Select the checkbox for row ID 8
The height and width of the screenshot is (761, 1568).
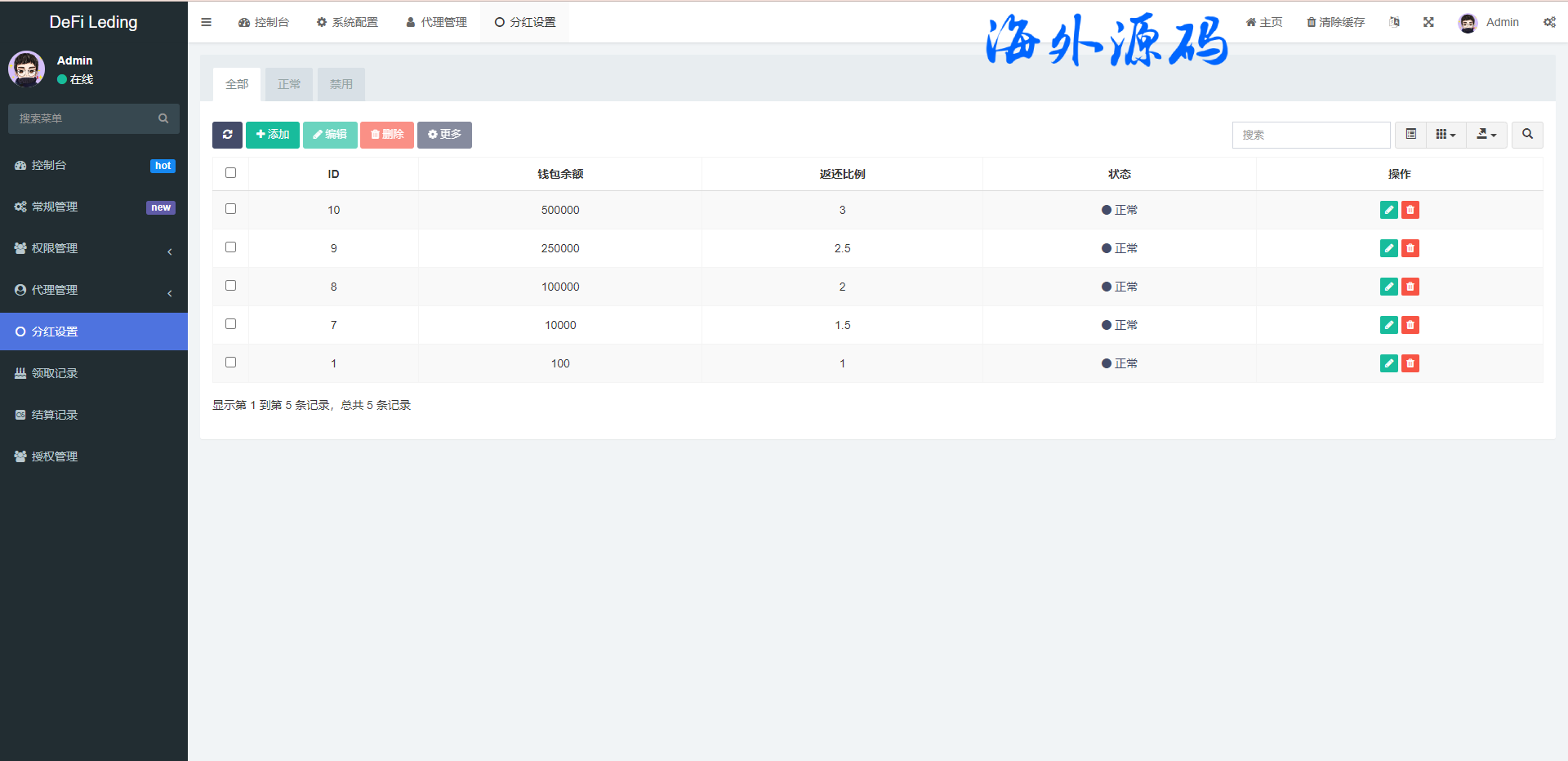[x=230, y=286]
